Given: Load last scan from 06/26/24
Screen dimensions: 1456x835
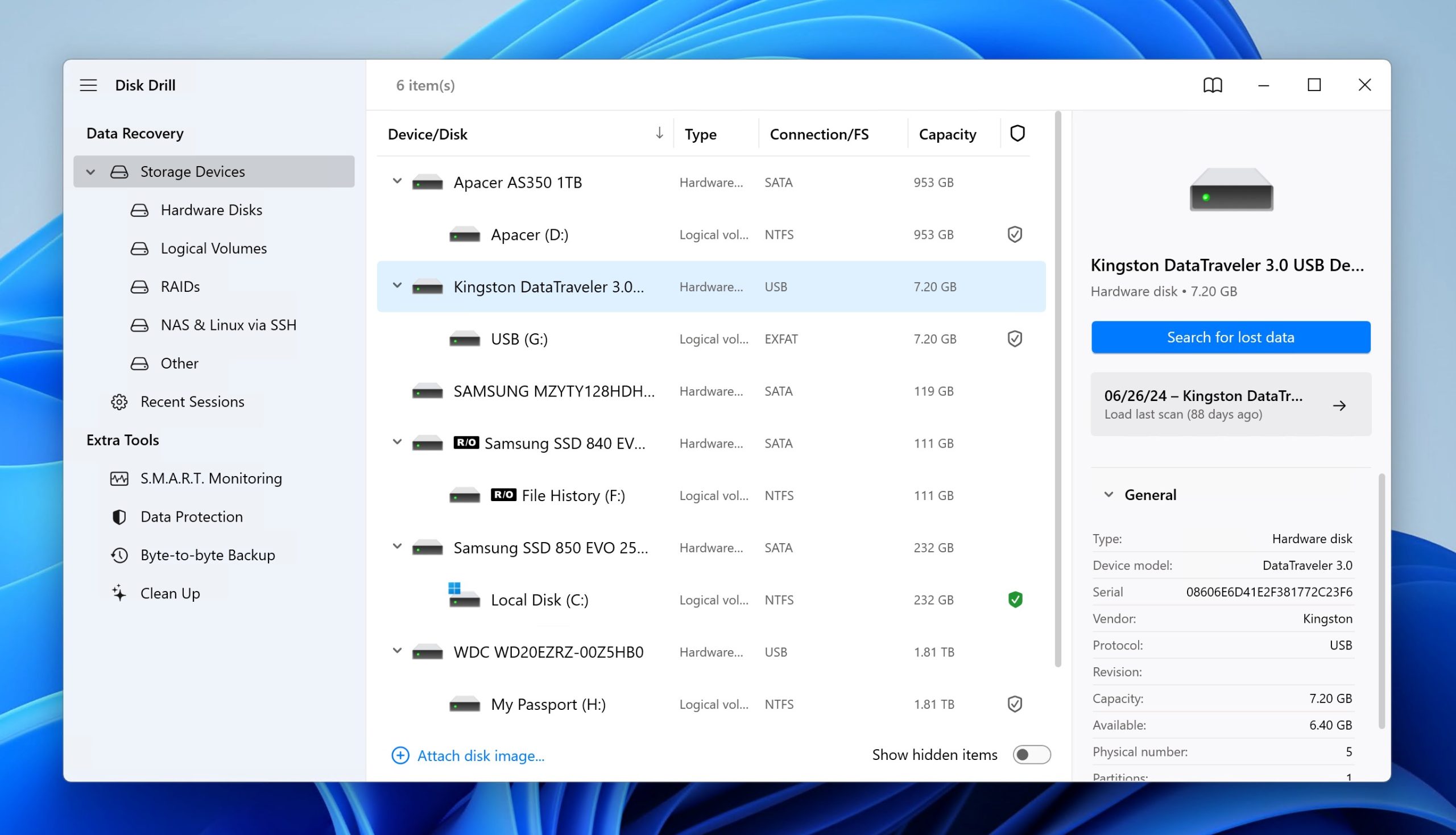Looking at the screenshot, I should [1230, 404].
